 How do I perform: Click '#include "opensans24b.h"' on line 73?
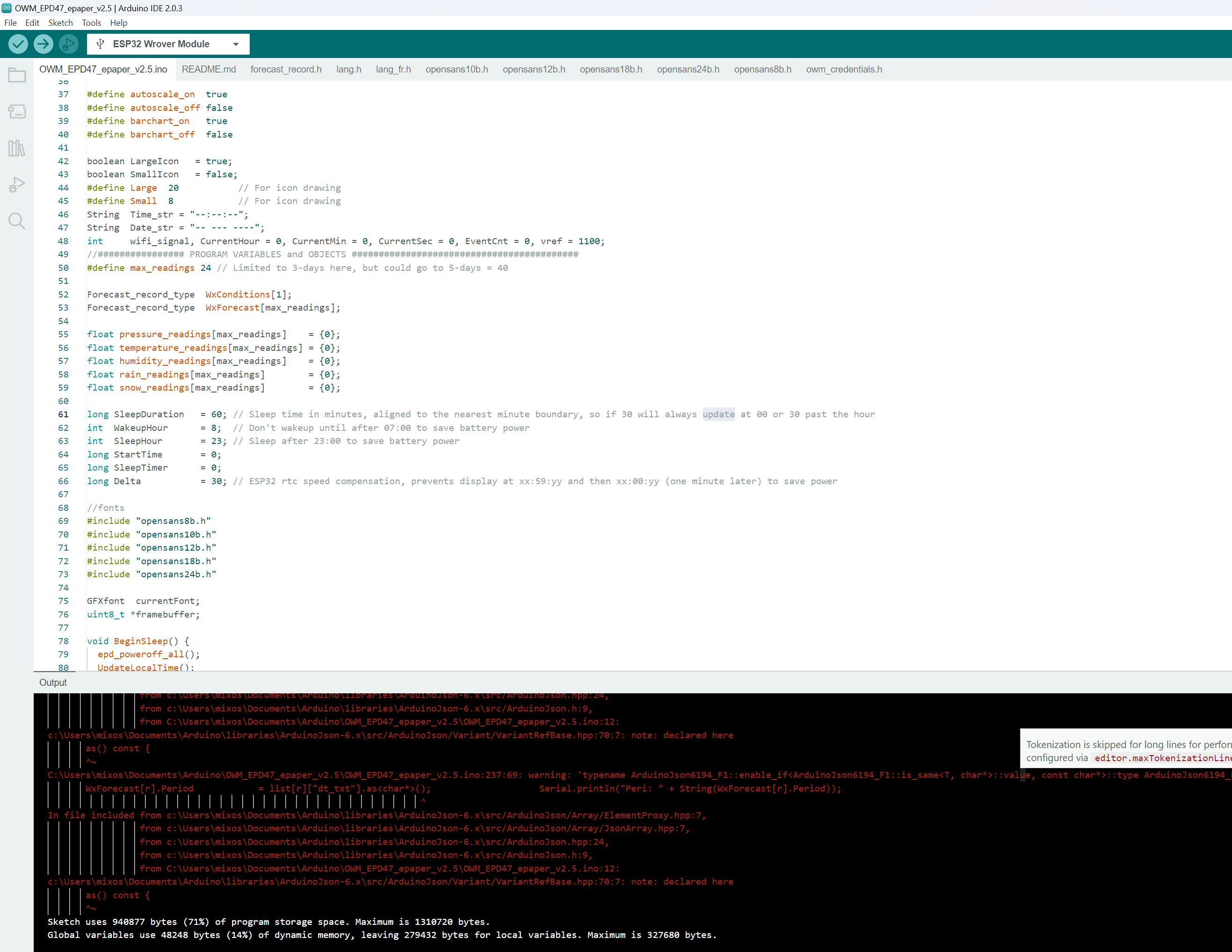pos(152,574)
